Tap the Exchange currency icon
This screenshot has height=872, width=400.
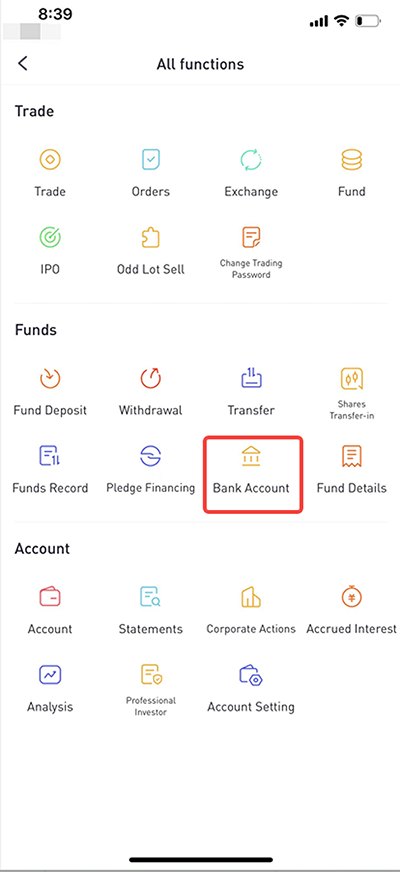click(x=251, y=160)
